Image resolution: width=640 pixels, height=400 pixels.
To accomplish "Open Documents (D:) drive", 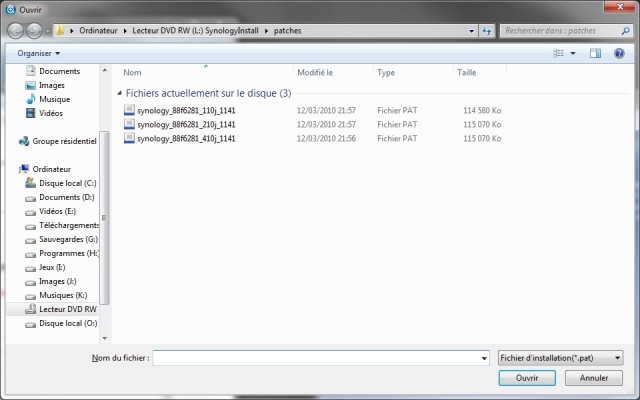I will point(67,197).
